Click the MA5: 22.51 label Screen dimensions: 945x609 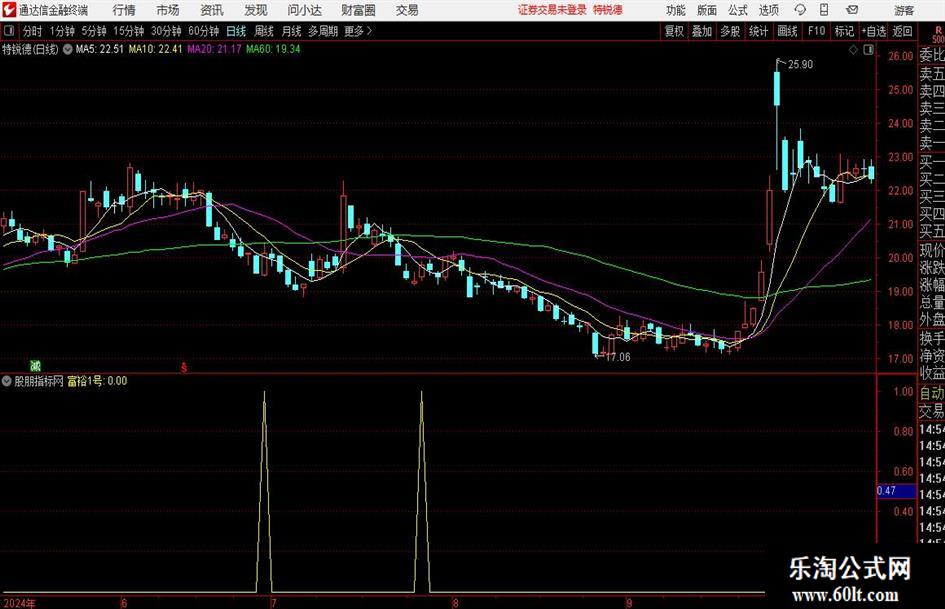tap(99, 49)
